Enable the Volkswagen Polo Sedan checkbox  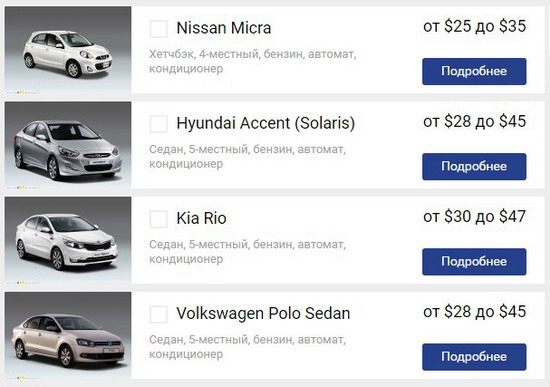pyautogui.click(x=159, y=314)
